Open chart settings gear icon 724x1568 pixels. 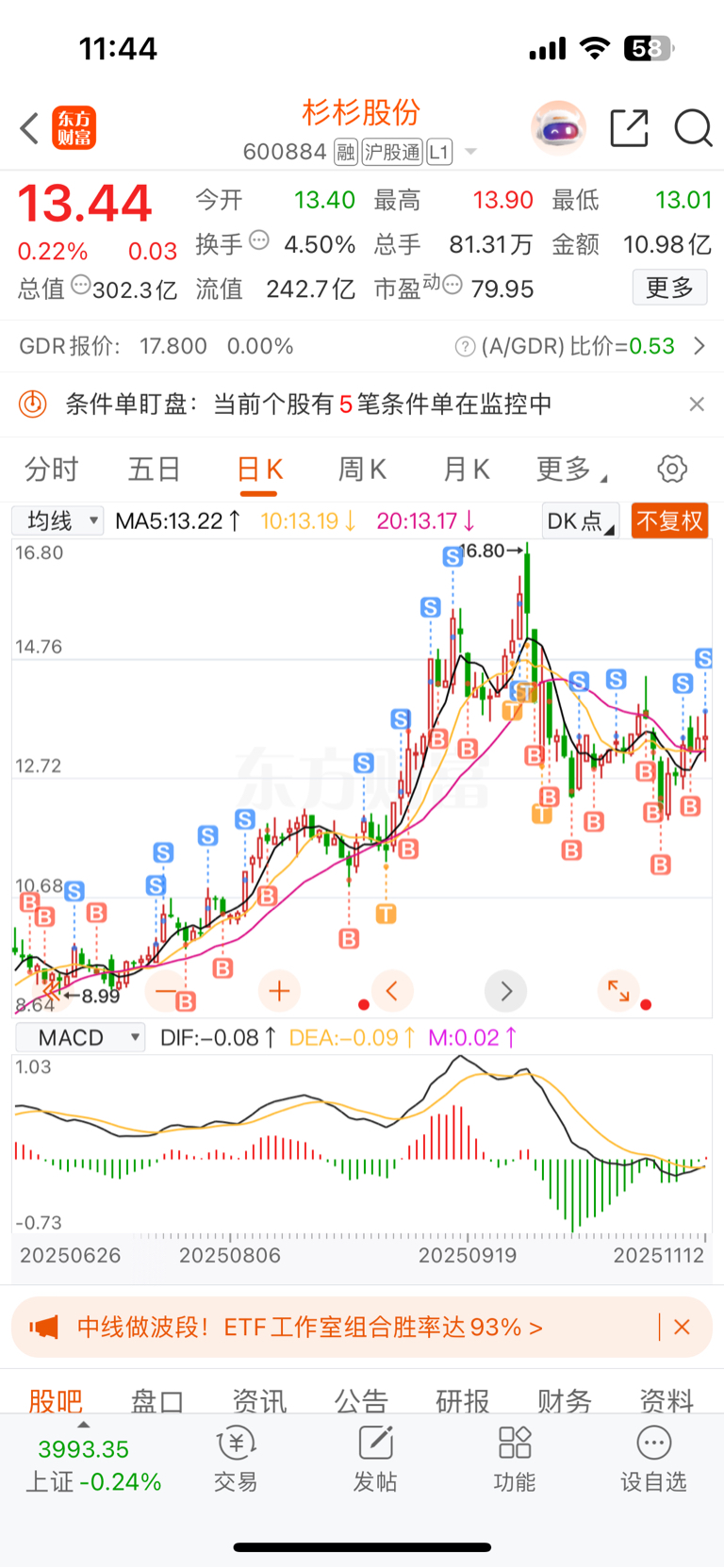tap(672, 469)
